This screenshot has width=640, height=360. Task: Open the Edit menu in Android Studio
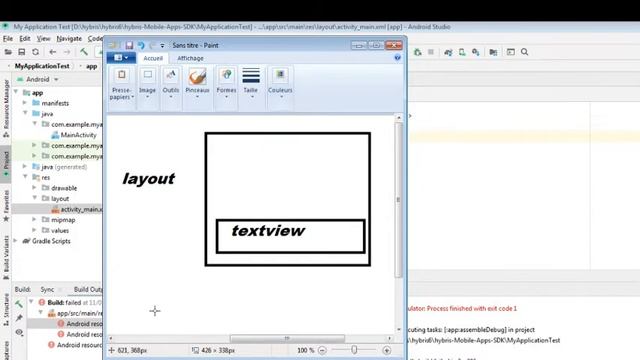pos(25,39)
